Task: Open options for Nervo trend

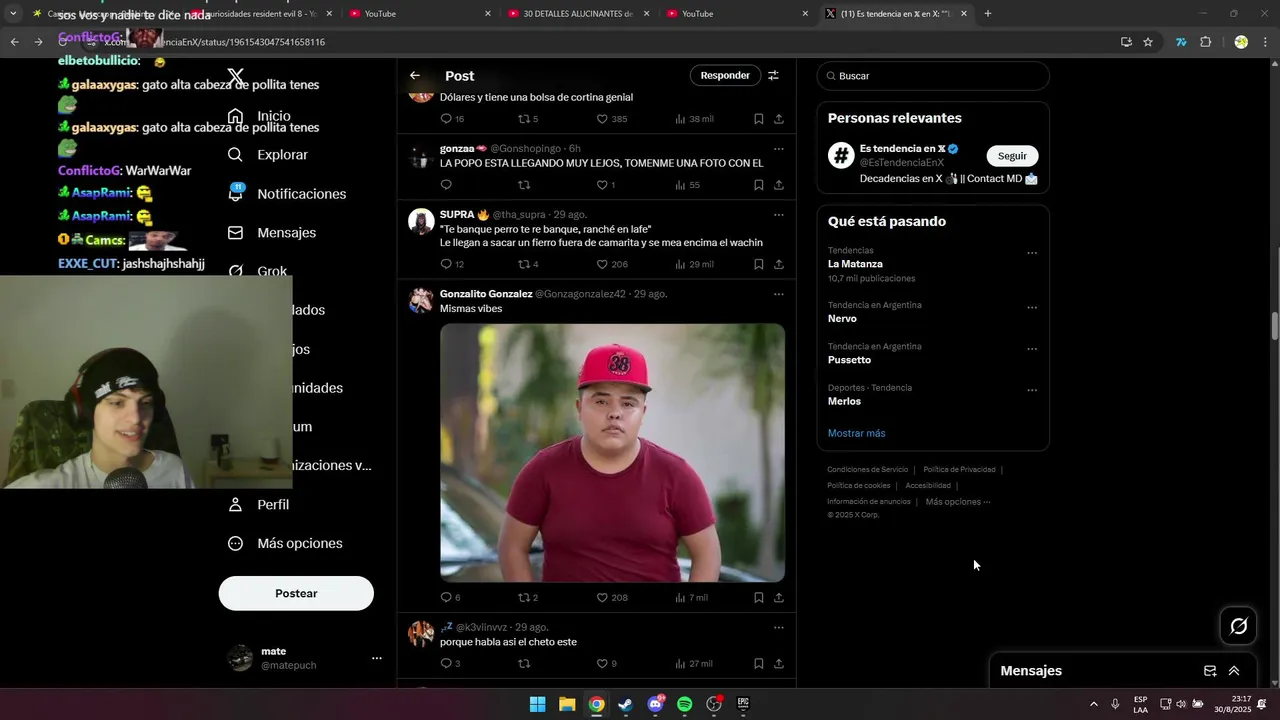Action: (1032, 308)
